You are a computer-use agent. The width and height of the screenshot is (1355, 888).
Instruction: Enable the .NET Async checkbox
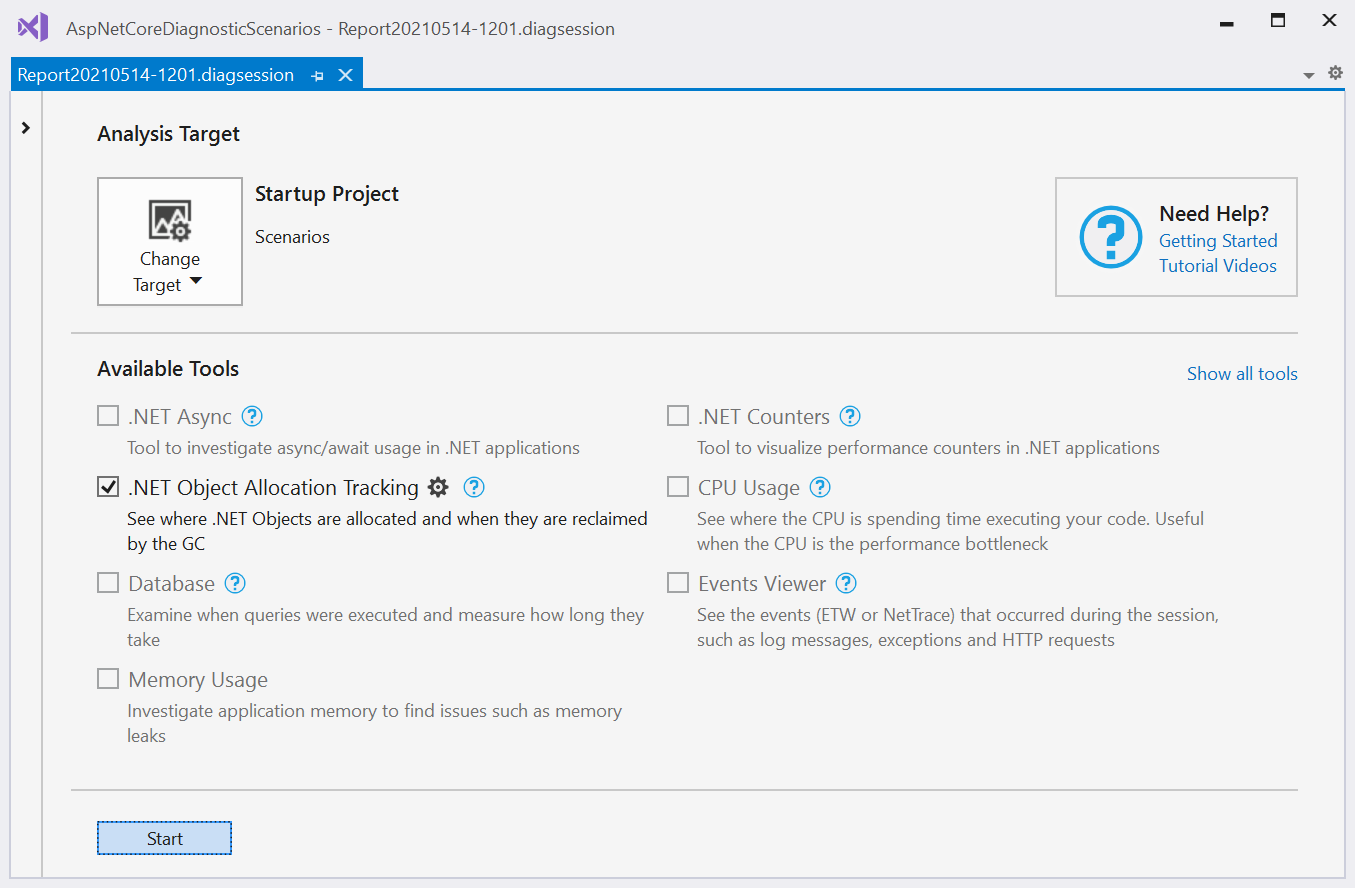[x=108, y=416]
